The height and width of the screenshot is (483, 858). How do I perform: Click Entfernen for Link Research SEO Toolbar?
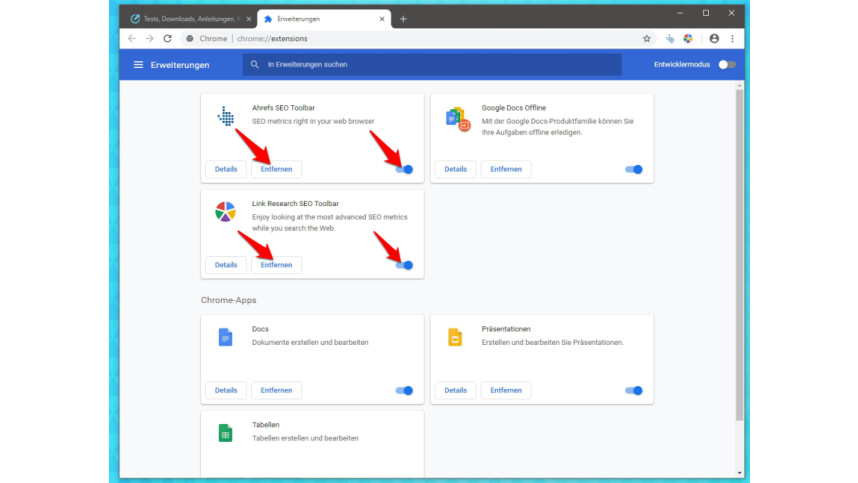click(x=276, y=265)
